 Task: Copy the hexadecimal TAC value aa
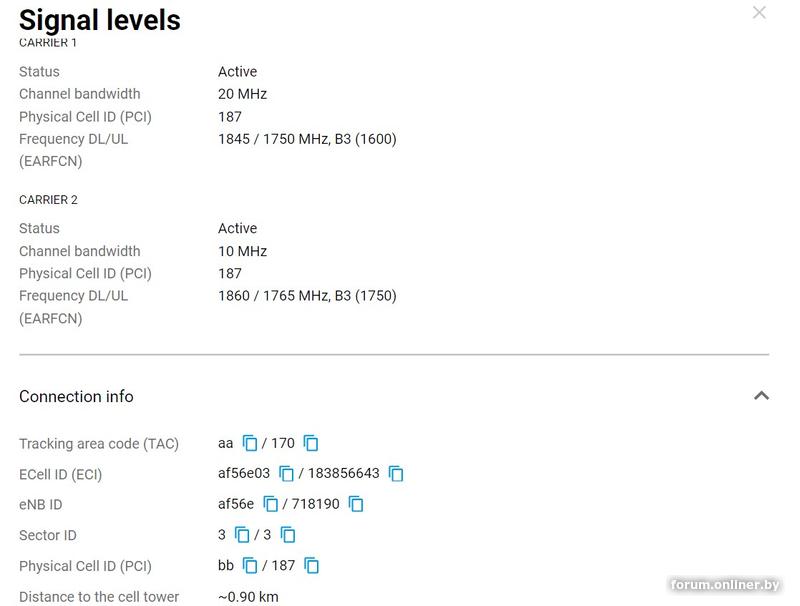250,443
